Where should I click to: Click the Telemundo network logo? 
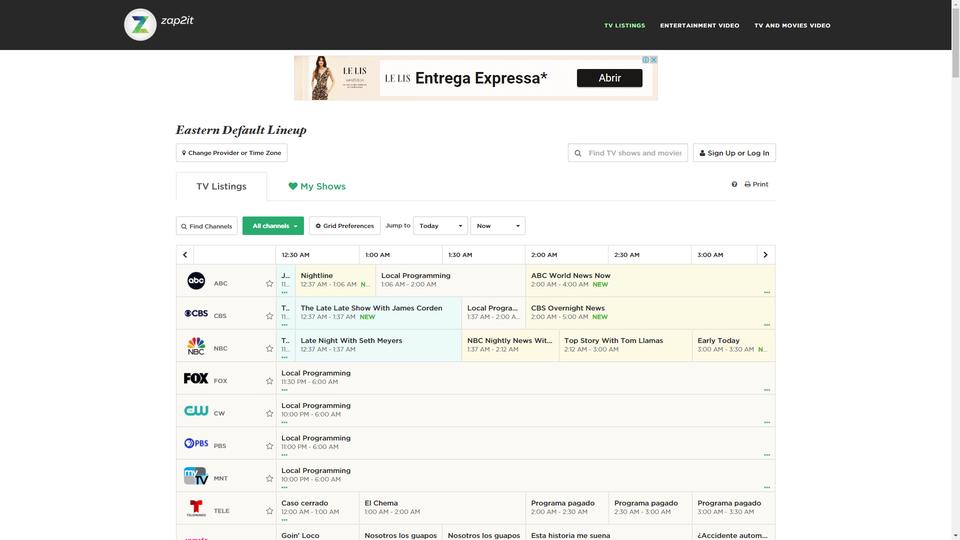(196, 508)
